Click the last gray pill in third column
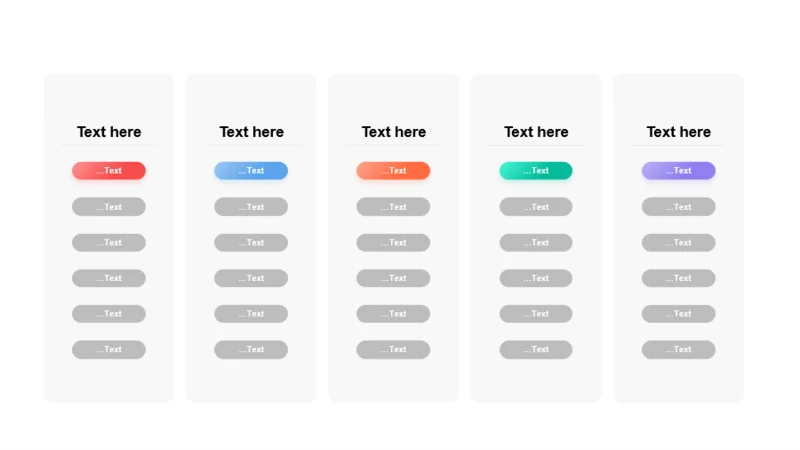This screenshot has height=450, width=800. [x=393, y=349]
